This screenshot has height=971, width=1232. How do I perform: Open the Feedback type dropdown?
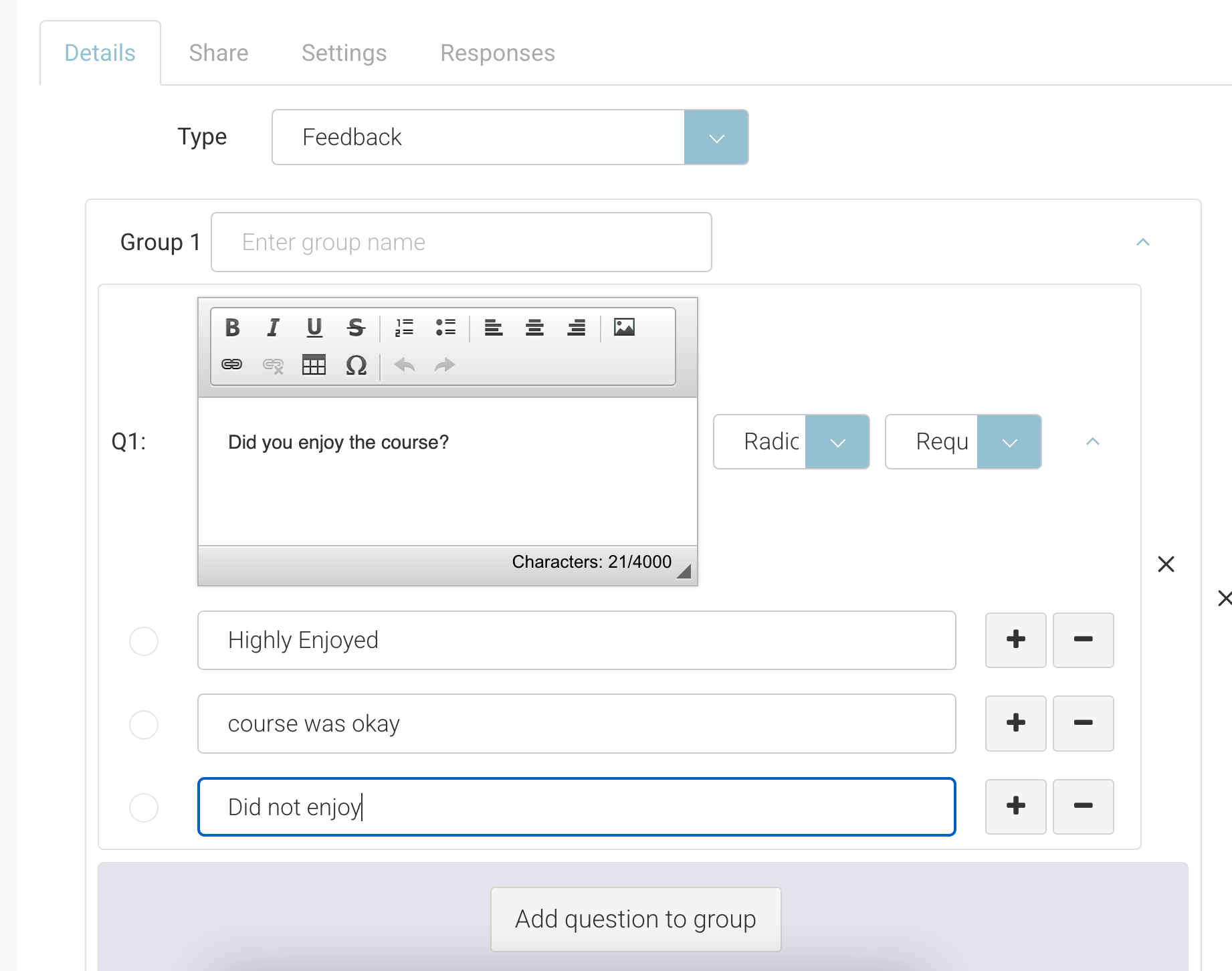(716, 138)
